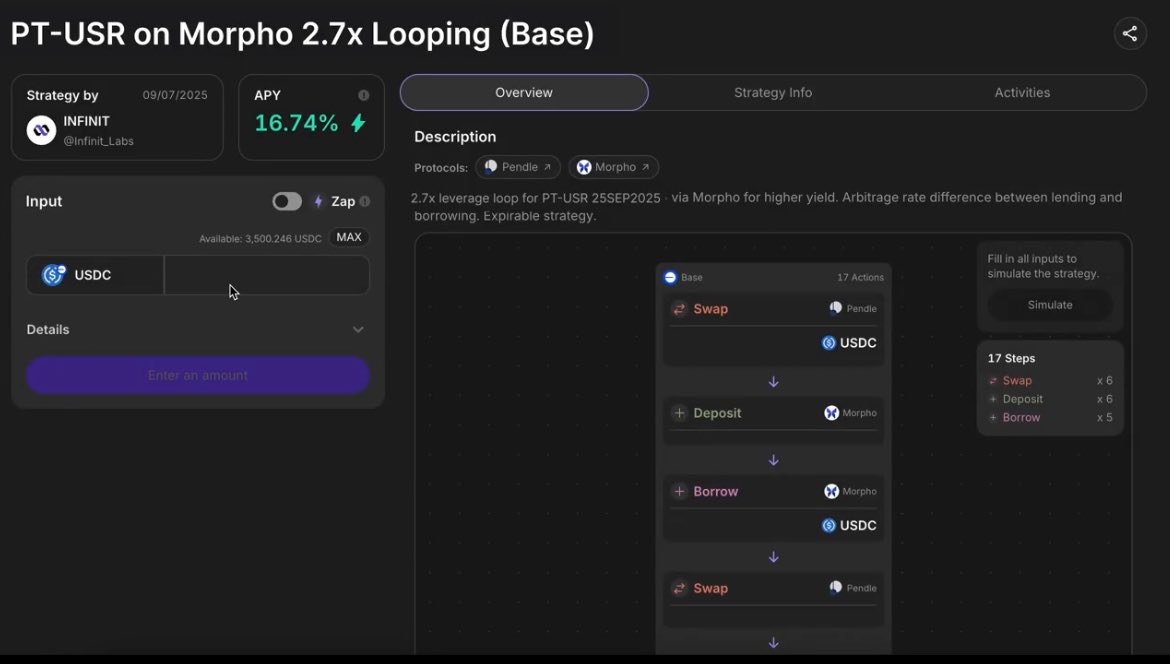The height and width of the screenshot is (664, 1170).
Task: Toggle the Zap switch on
Action: (x=287, y=201)
